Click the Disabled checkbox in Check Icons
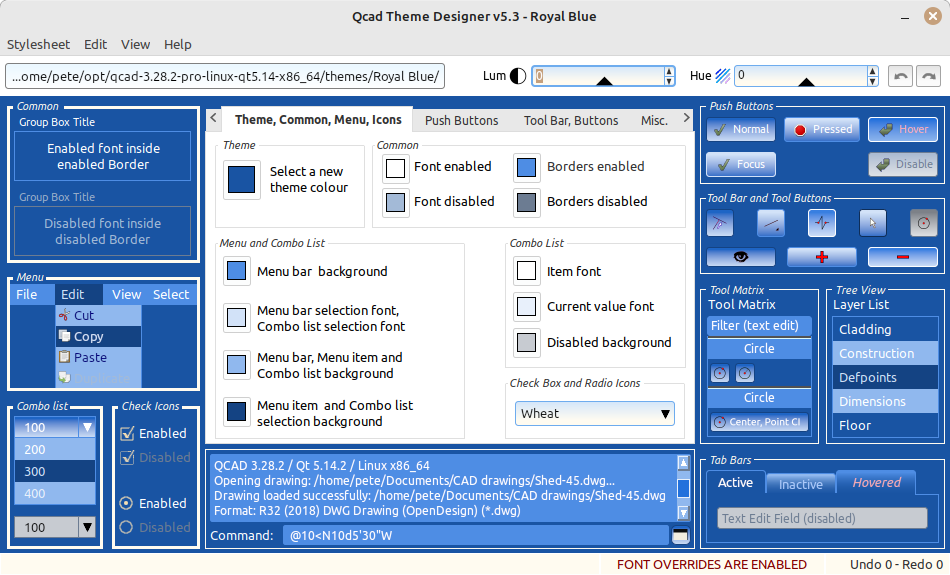This screenshot has width=950, height=575. pos(127,457)
